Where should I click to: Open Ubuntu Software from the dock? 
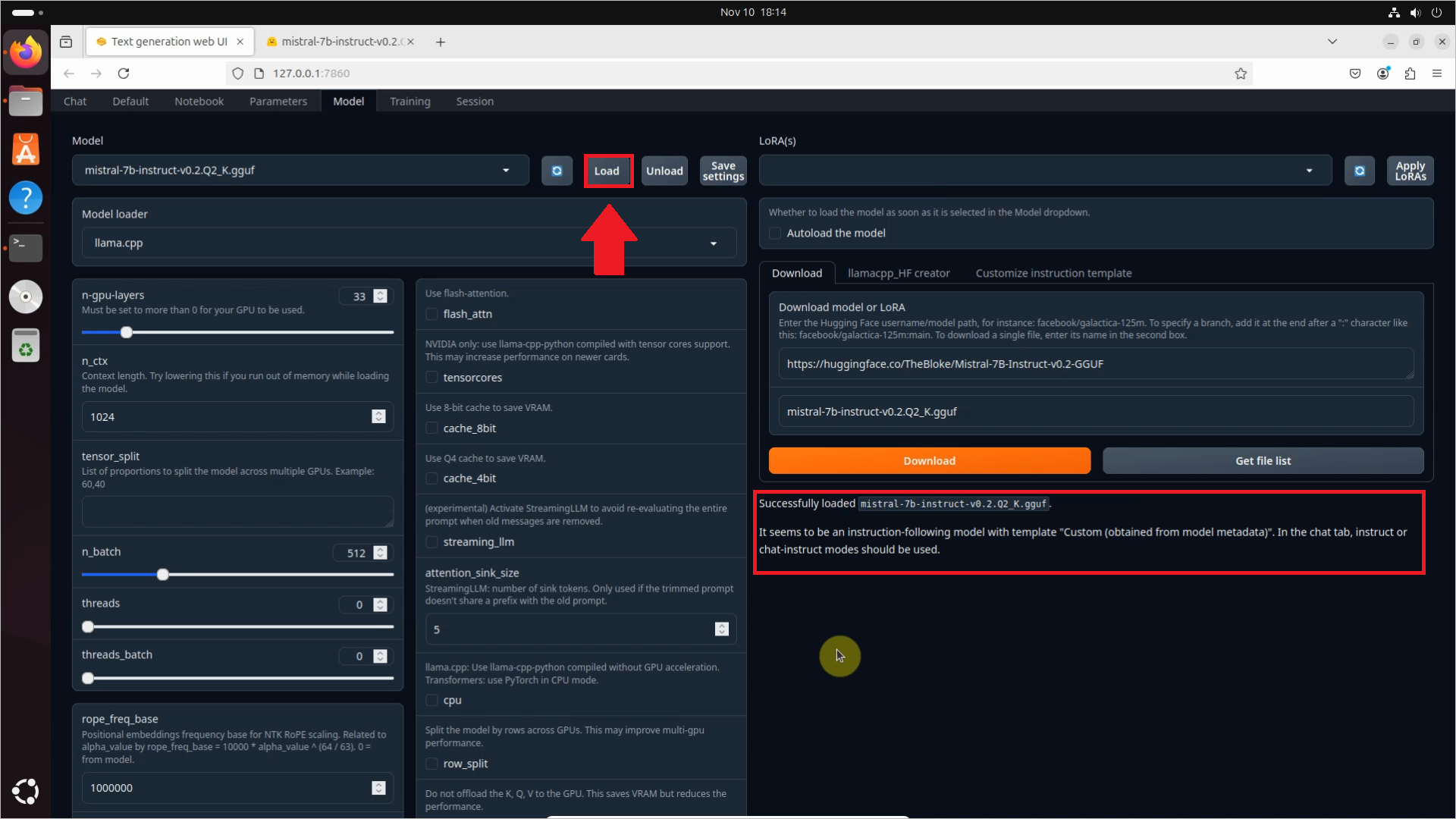pyautogui.click(x=25, y=149)
